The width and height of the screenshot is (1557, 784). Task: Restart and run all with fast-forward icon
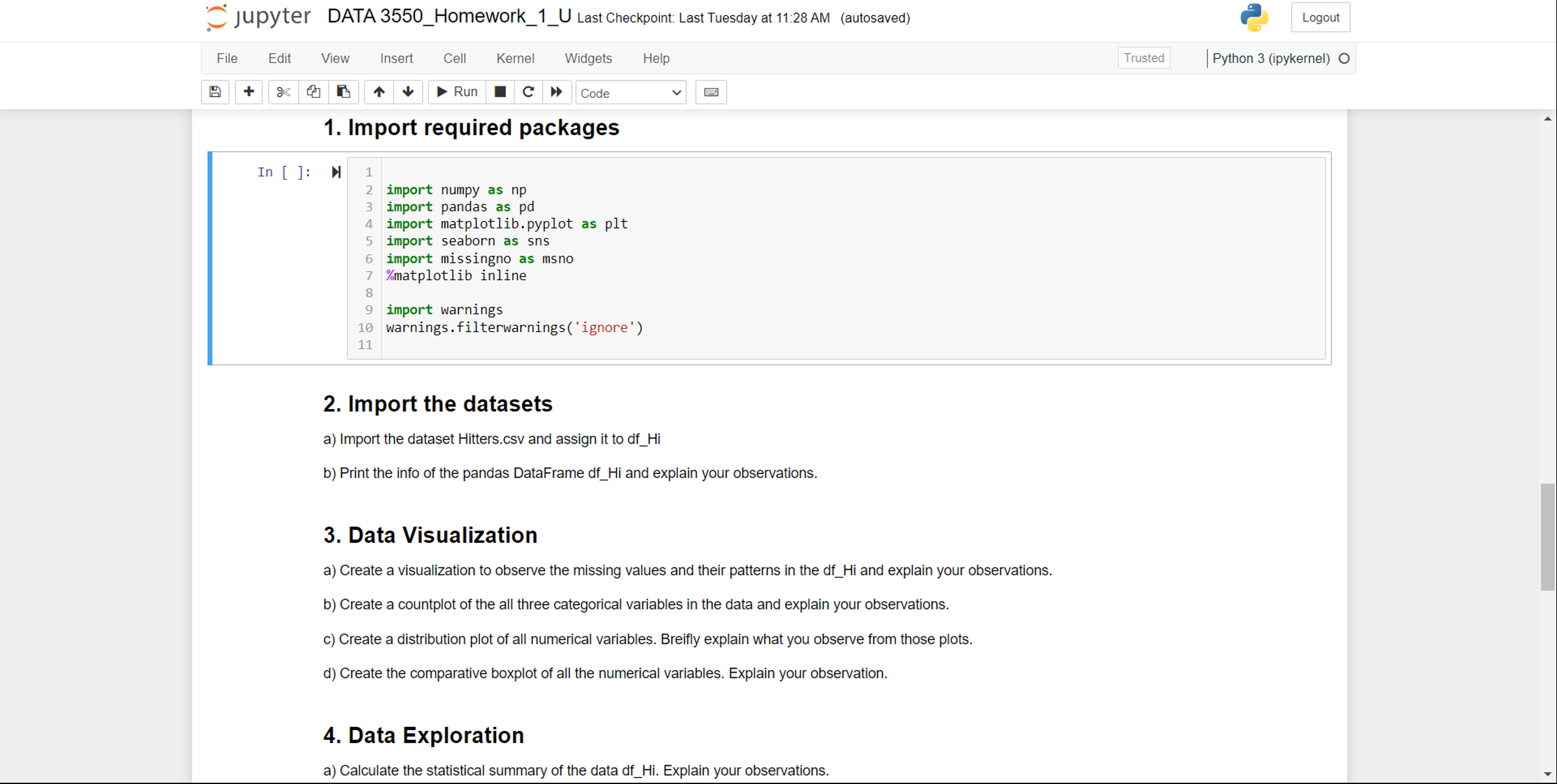click(x=556, y=92)
